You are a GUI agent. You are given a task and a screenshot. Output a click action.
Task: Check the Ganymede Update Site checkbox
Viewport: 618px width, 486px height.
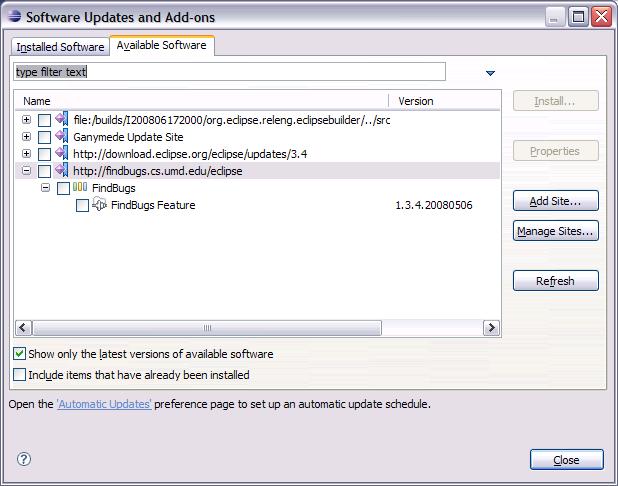click(x=44, y=137)
